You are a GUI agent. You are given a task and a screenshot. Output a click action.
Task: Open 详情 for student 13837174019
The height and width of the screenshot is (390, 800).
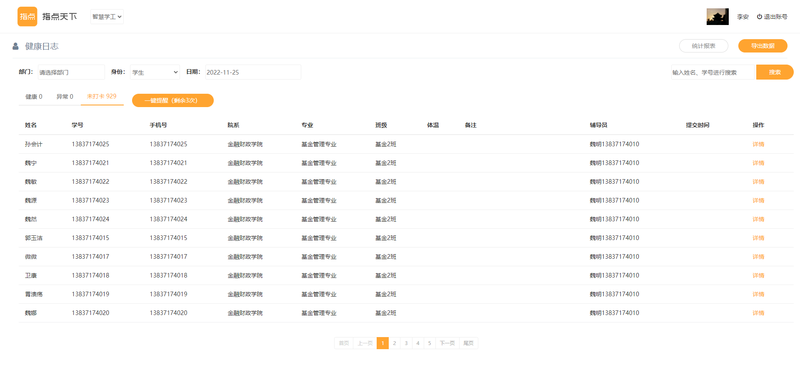point(758,294)
